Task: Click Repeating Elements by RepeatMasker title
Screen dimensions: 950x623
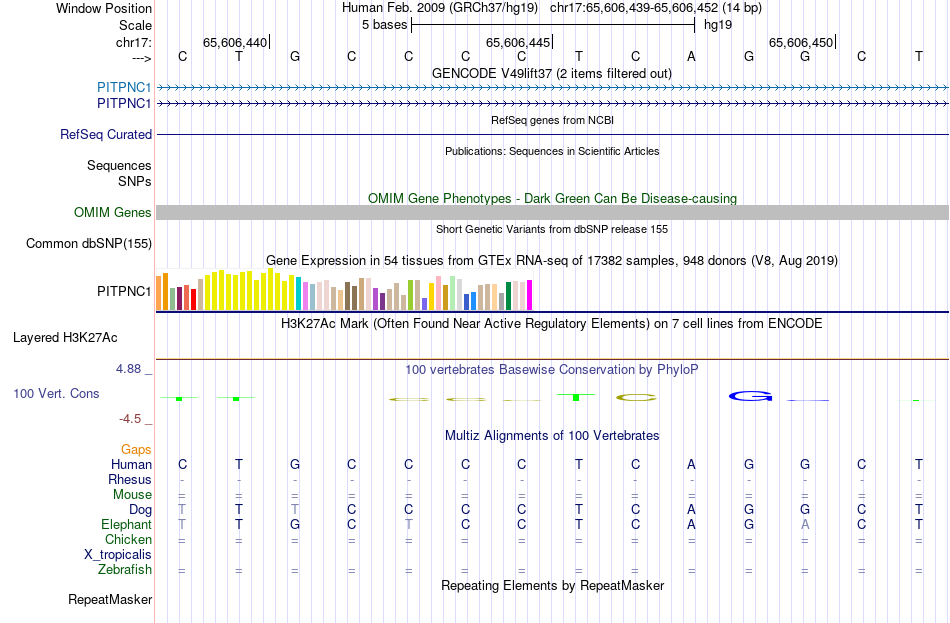Action: click(552, 585)
